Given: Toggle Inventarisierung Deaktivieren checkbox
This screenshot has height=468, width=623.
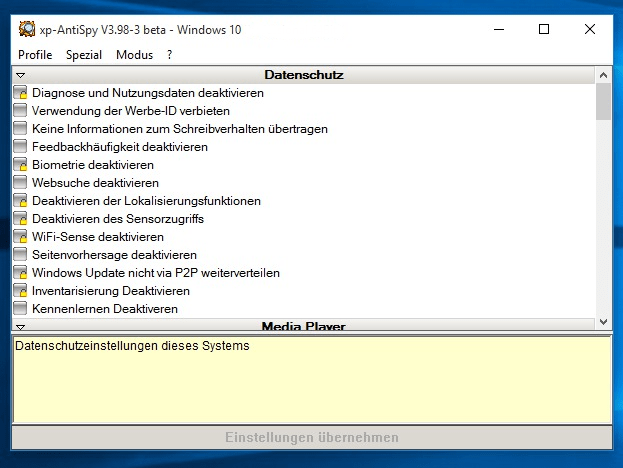Looking at the screenshot, I should [x=20, y=290].
